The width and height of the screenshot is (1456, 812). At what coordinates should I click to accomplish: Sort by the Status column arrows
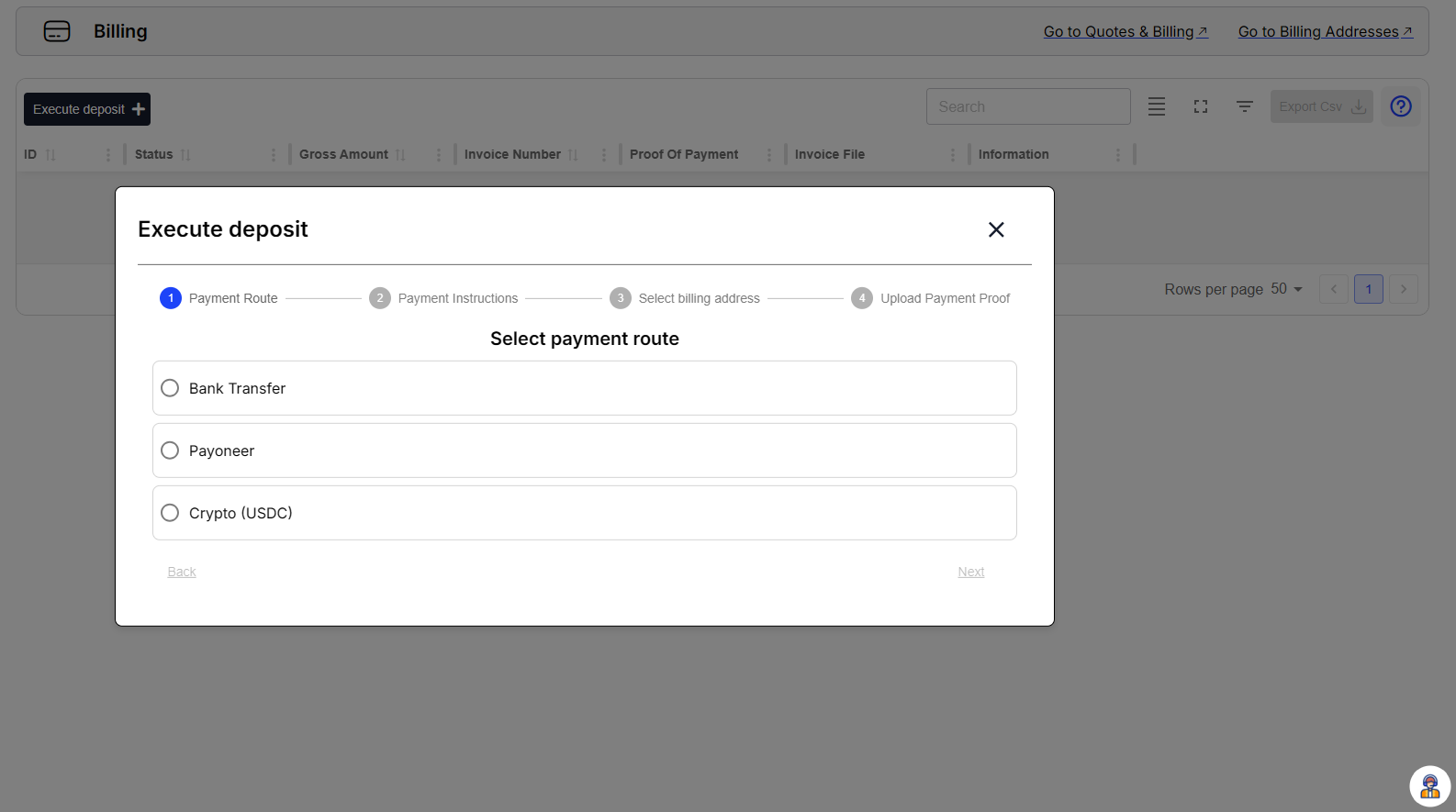click(x=185, y=155)
